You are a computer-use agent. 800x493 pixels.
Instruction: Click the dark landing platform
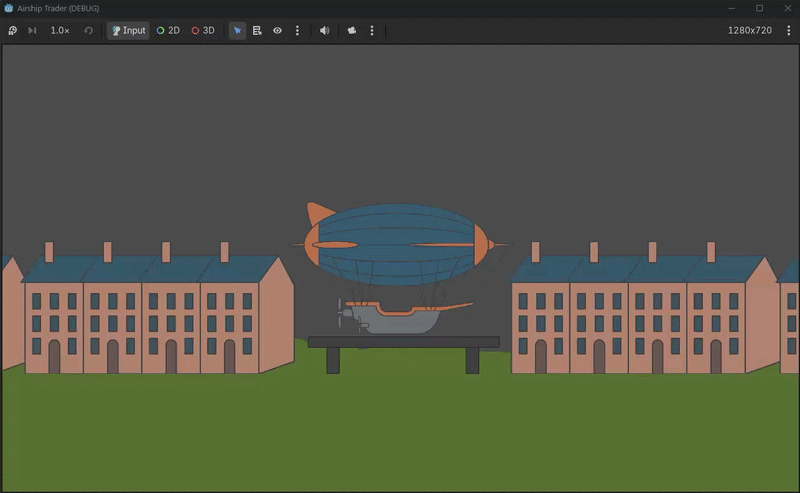tap(403, 354)
